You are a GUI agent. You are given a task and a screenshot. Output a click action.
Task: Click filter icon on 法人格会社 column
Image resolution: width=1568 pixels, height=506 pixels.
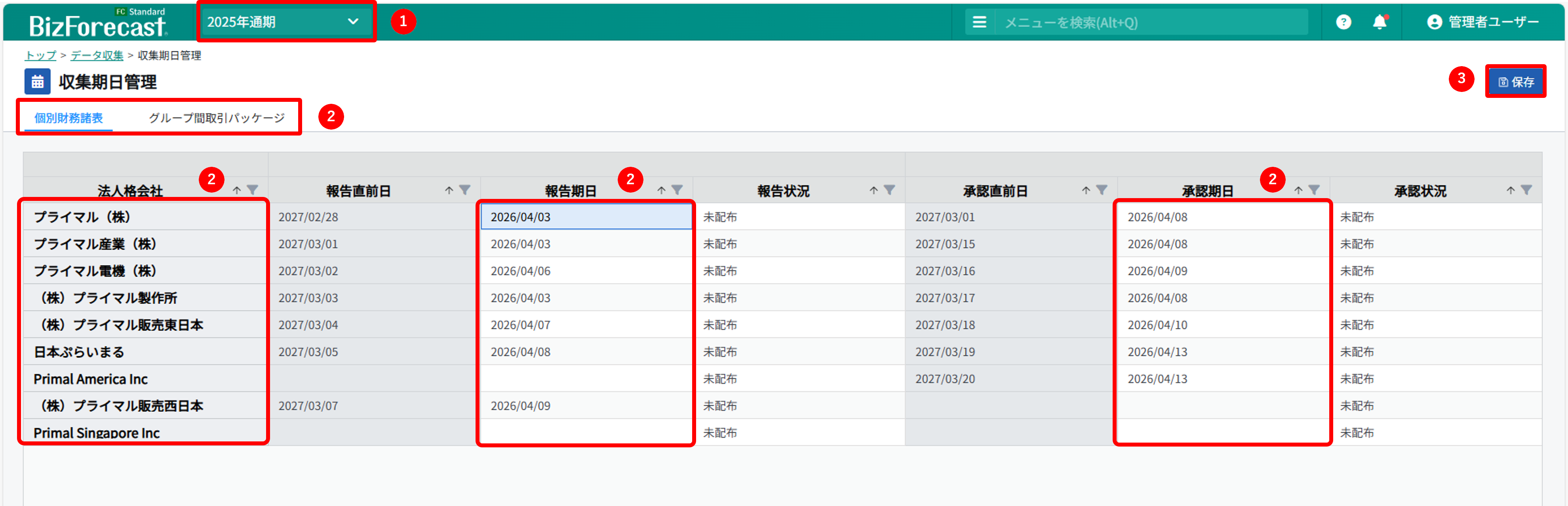tap(253, 190)
